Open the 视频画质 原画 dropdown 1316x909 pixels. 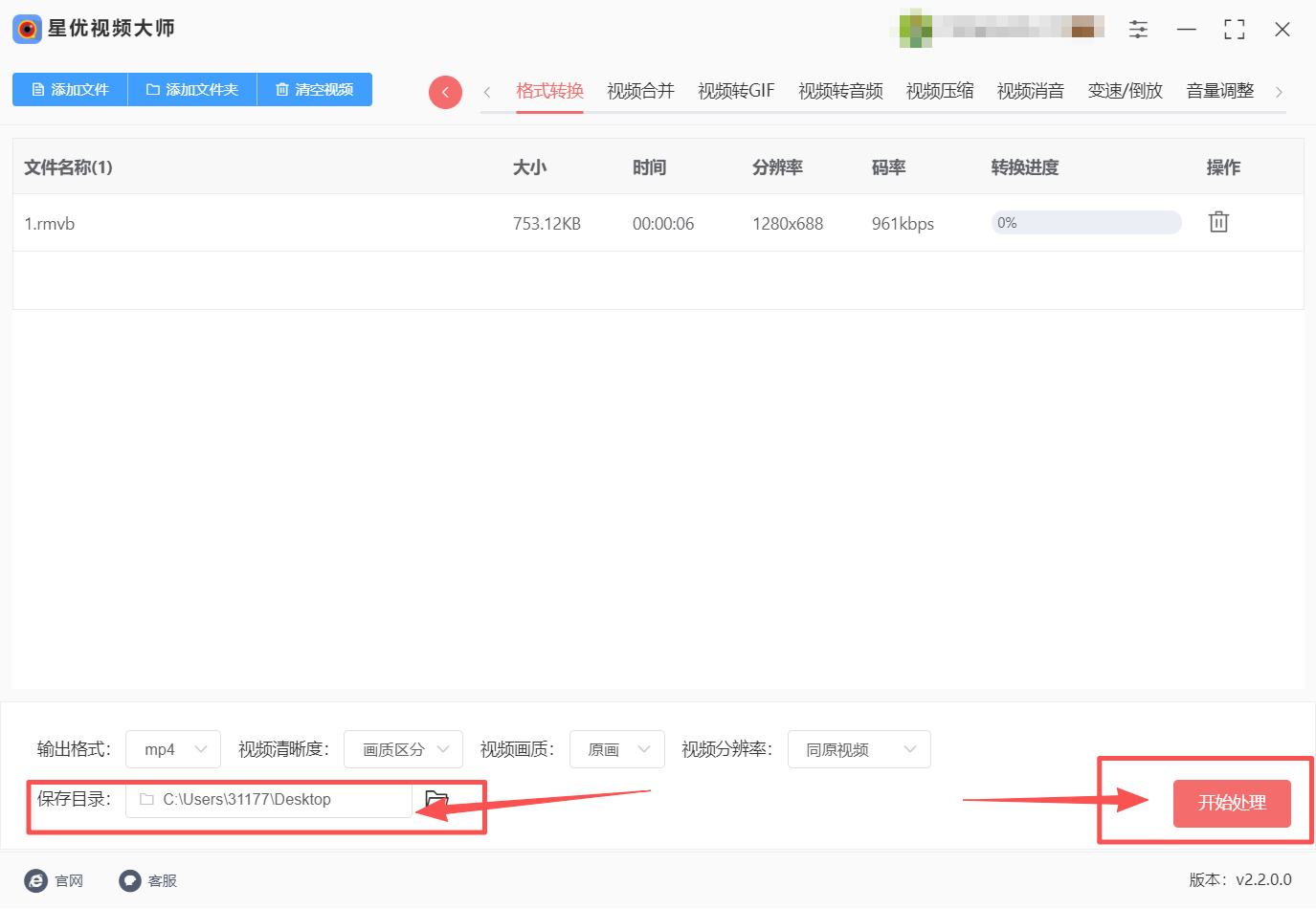pos(617,749)
